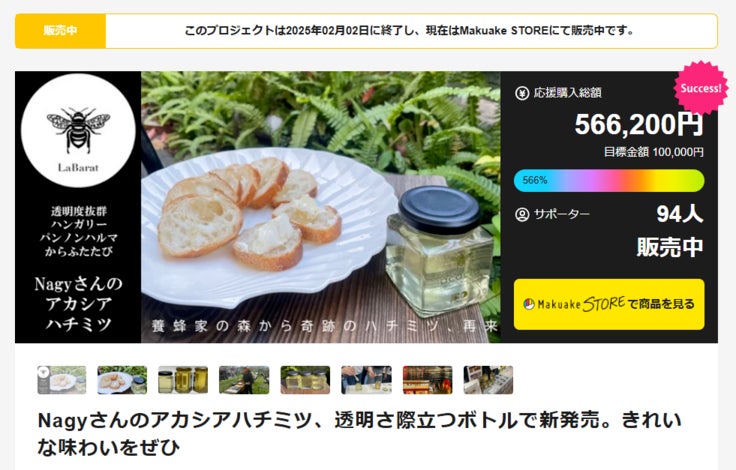Click the yellow 販売中 status label
Screen dimensions: 736x470
tap(61, 31)
